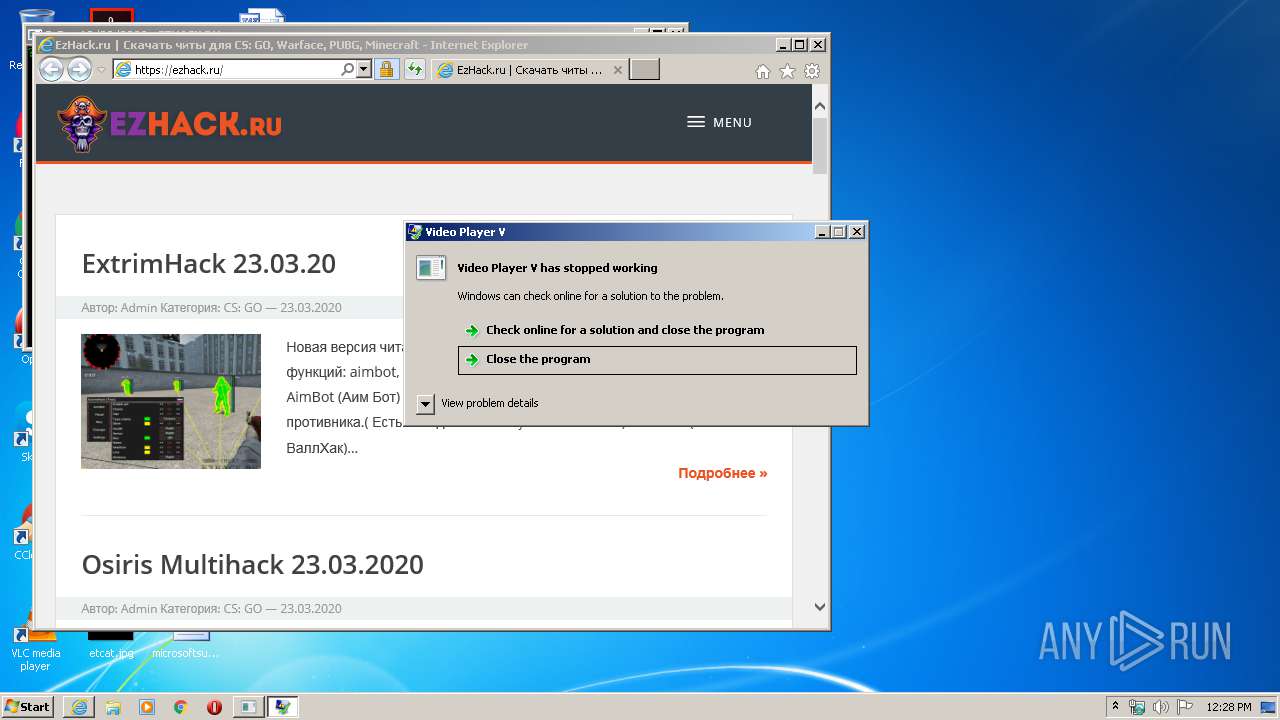Open ExtrimHack game screenshot thumbnail
This screenshot has height=720, width=1280.
171,401
